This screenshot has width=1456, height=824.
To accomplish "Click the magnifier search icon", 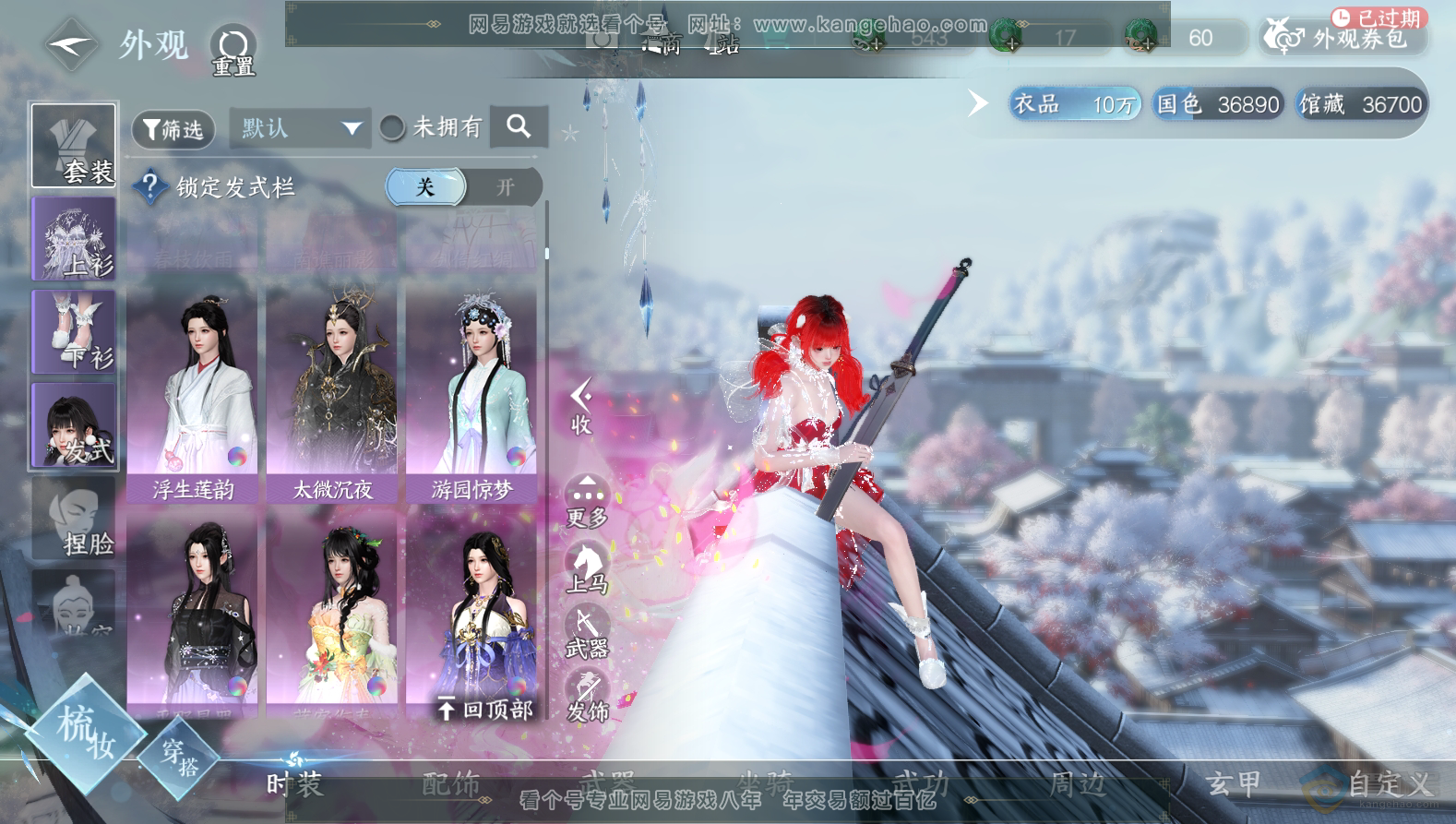I will pyautogui.click(x=519, y=126).
